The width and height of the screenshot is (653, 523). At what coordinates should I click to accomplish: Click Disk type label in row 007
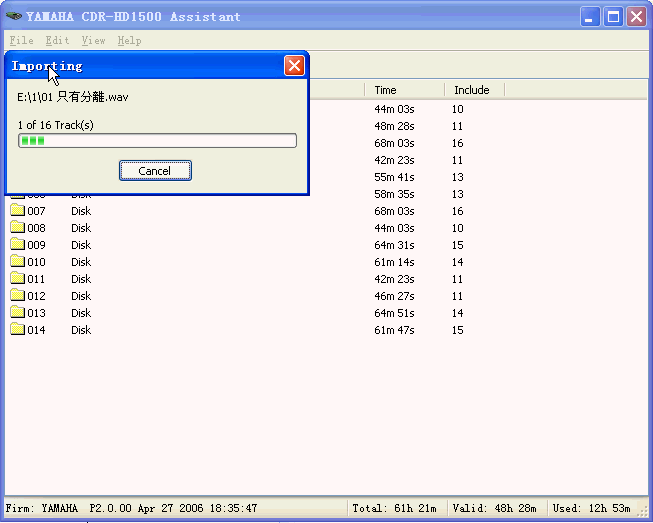coord(81,211)
